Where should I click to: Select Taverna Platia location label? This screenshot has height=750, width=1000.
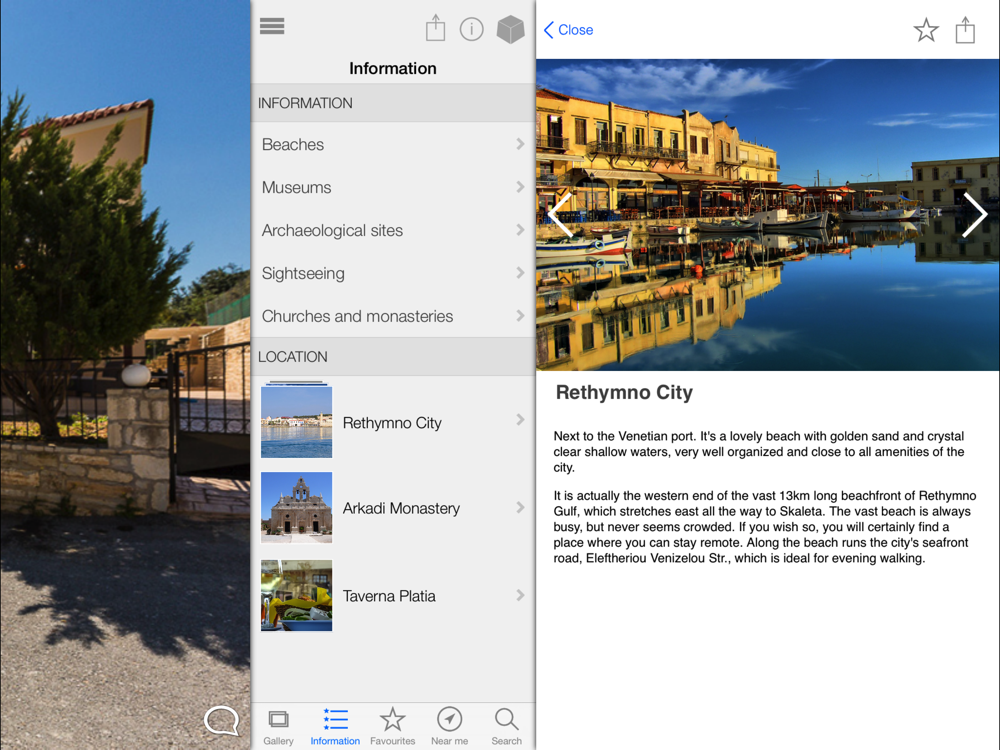pyautogui.click(x=389, y=596)
